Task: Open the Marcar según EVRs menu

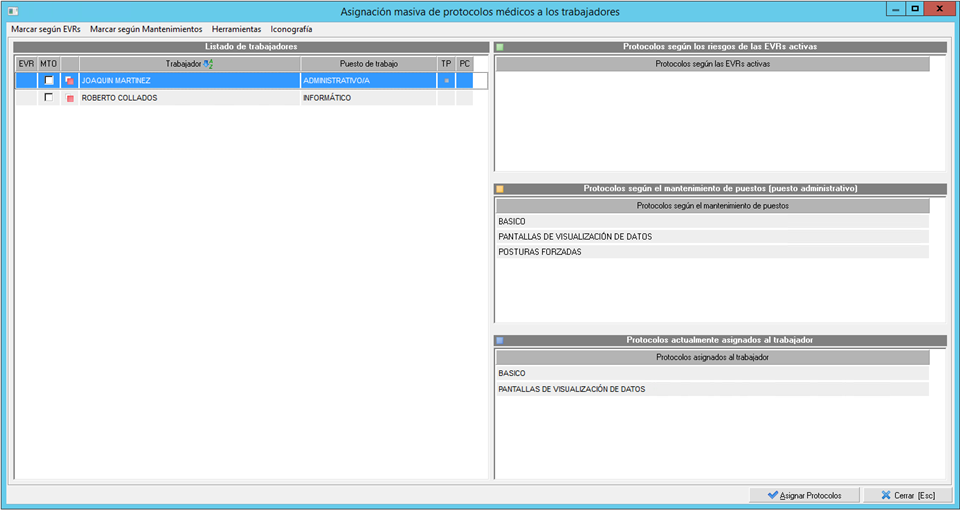Action: pos(45,30)
